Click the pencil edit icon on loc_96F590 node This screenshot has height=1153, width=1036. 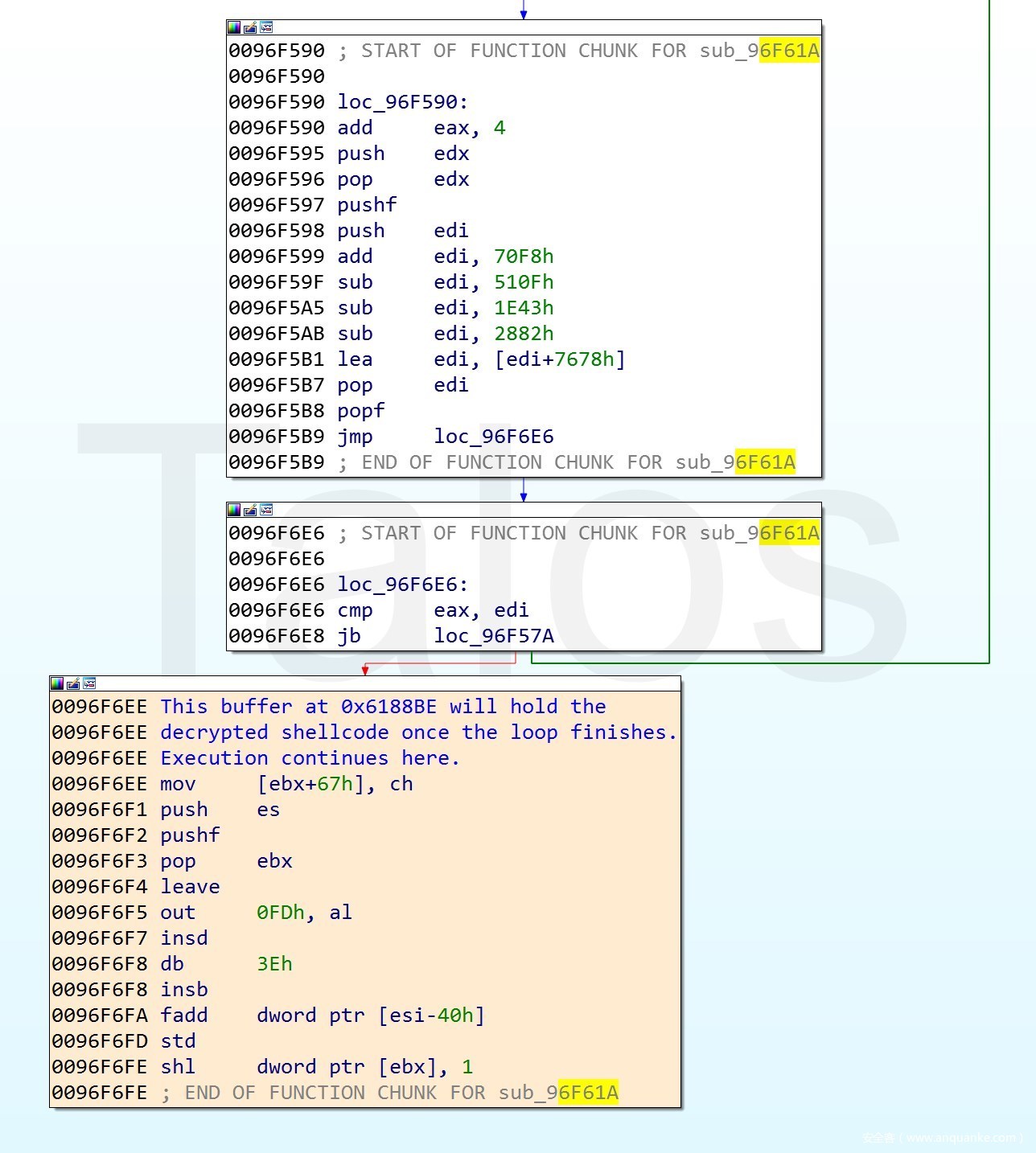pyautogui.click(x=250, y=27)
